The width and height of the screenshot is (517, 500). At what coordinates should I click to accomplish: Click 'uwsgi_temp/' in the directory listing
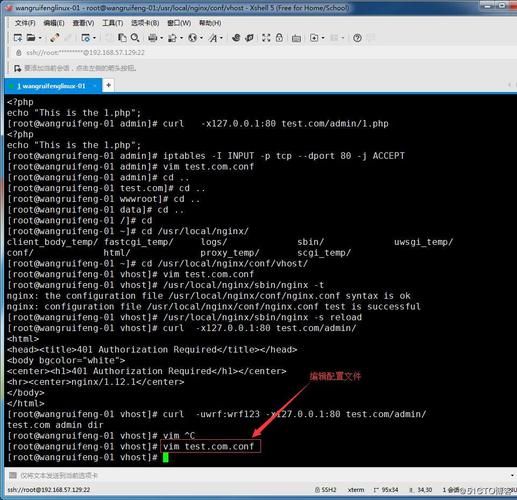[x=423, y=242]
